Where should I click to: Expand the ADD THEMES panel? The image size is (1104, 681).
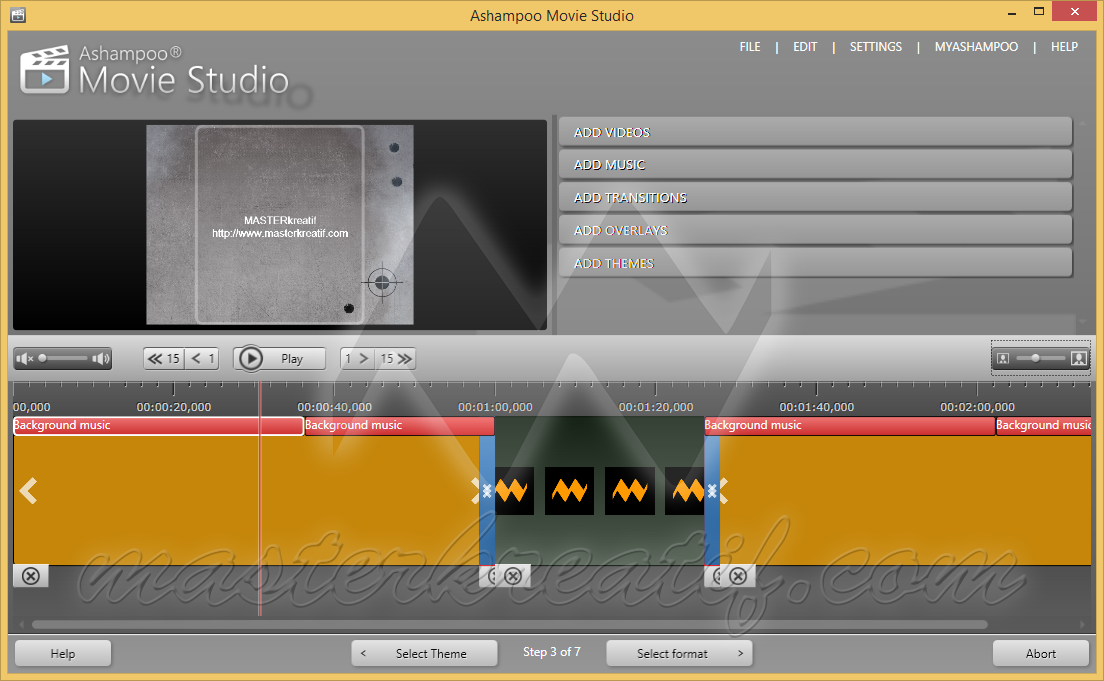(x=815, y=263)
